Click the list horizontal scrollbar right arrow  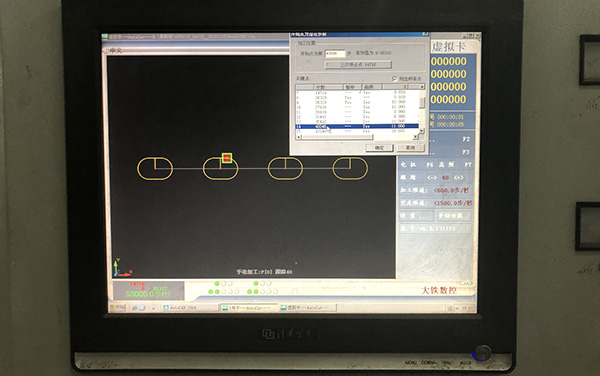(x=416, y=137)
